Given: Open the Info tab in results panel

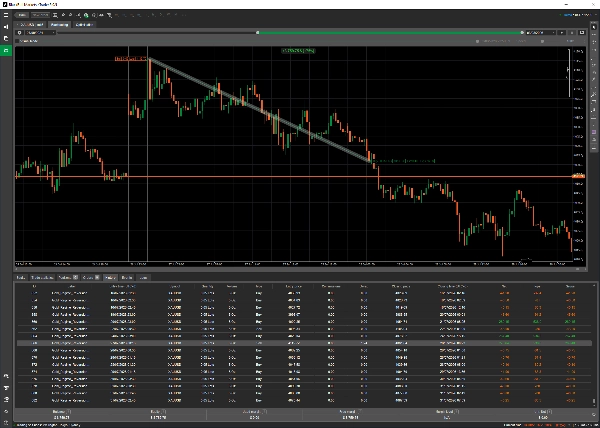Looking at the screenshot, I should [x=21, y=277].
